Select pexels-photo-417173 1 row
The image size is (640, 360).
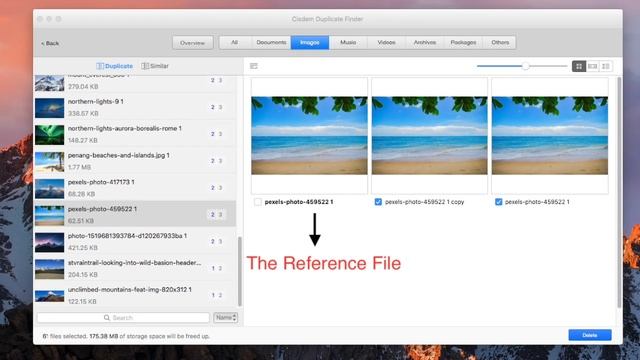point(135,188)
